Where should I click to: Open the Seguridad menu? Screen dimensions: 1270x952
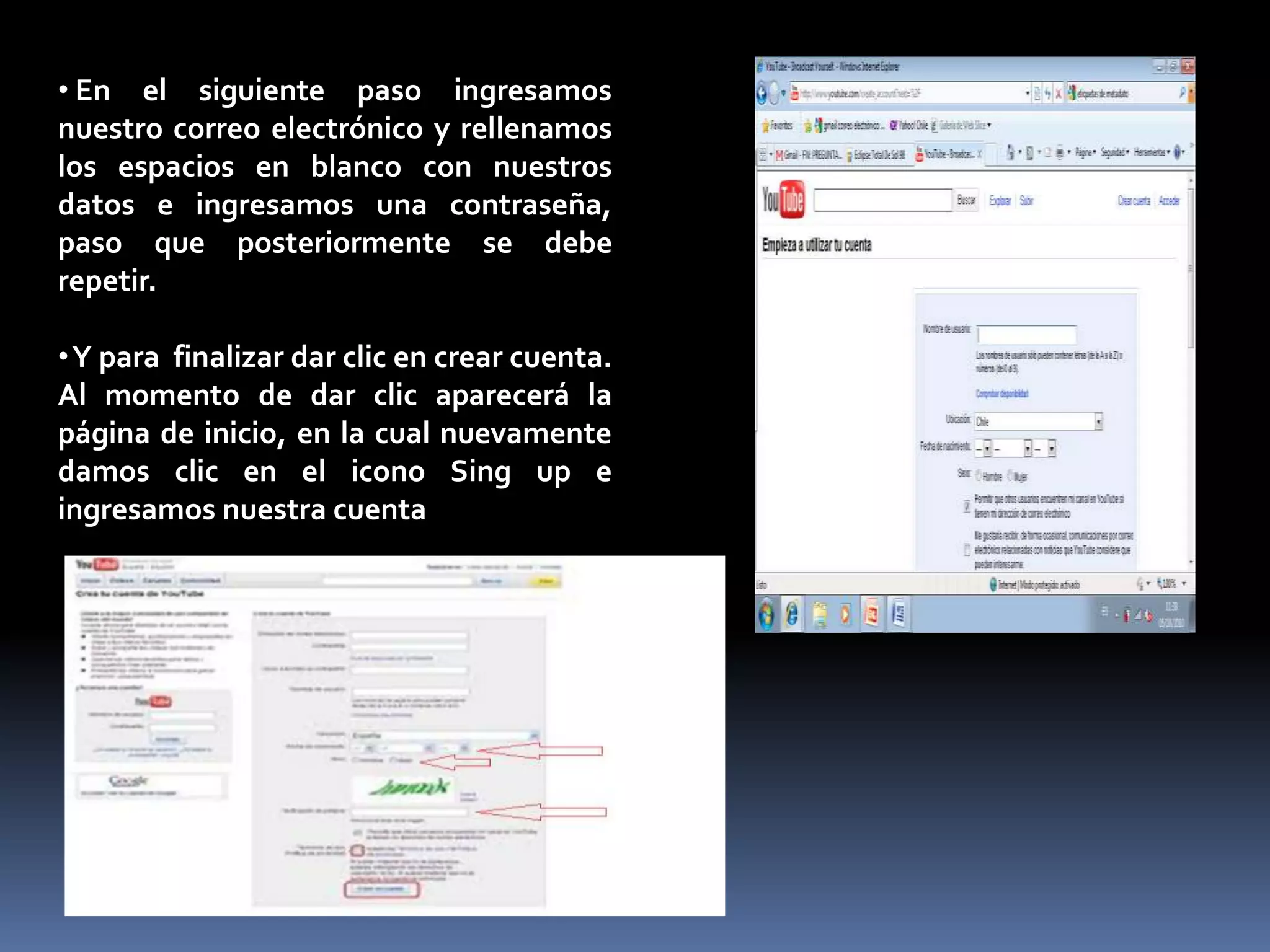coord(1115,152)
